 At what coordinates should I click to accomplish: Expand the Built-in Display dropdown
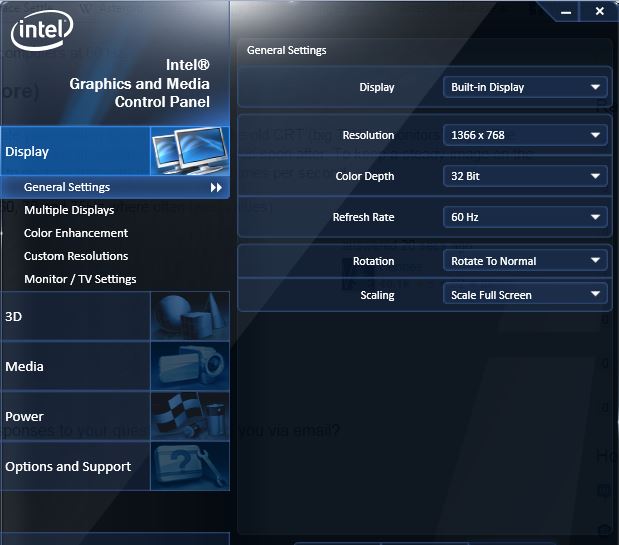tap(525, 87)
